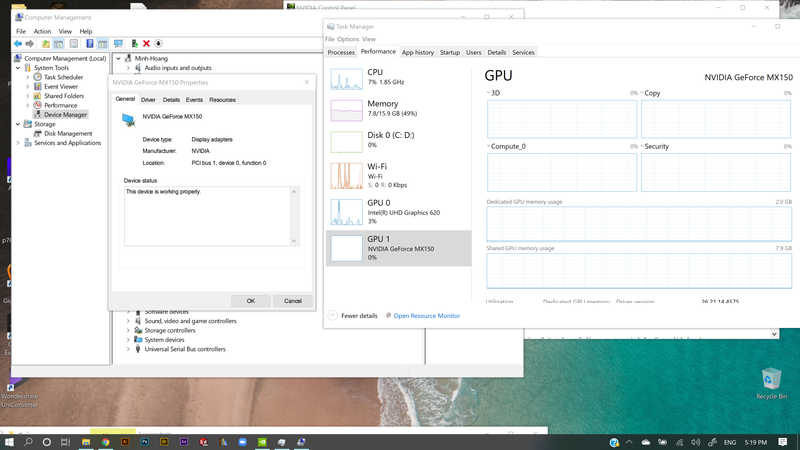Click the Update device driver toolbar icon
Image resolution: width=800 pixels, height=450 pixels.
135,44
